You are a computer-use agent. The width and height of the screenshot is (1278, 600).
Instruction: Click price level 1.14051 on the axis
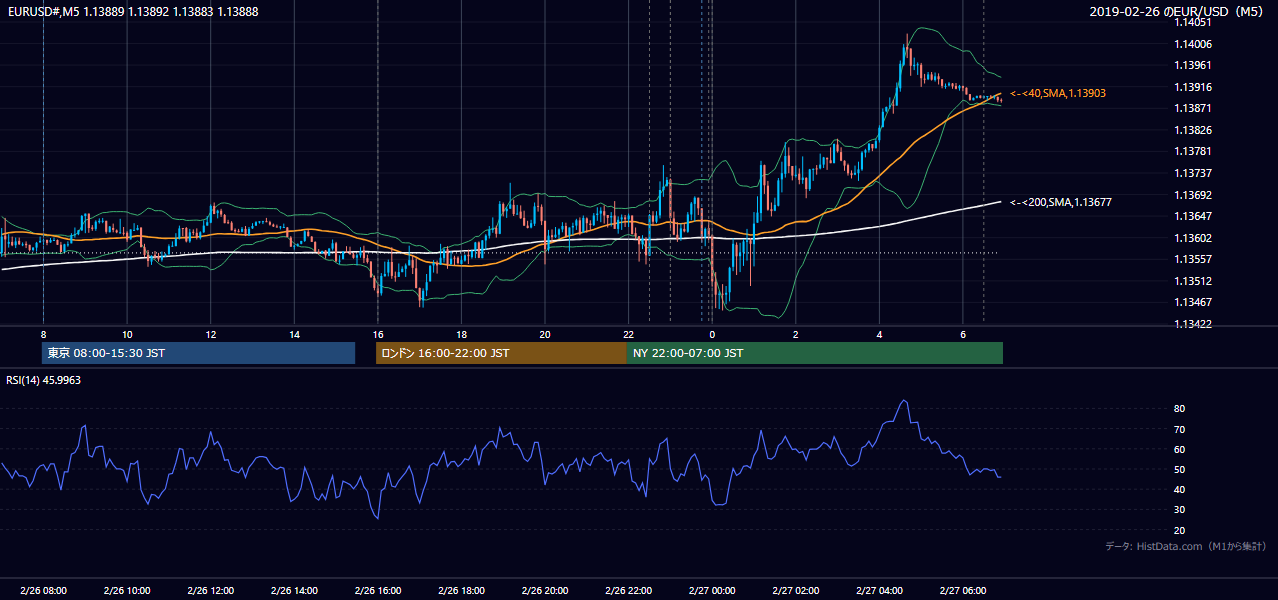click(x=1193, y=22)
